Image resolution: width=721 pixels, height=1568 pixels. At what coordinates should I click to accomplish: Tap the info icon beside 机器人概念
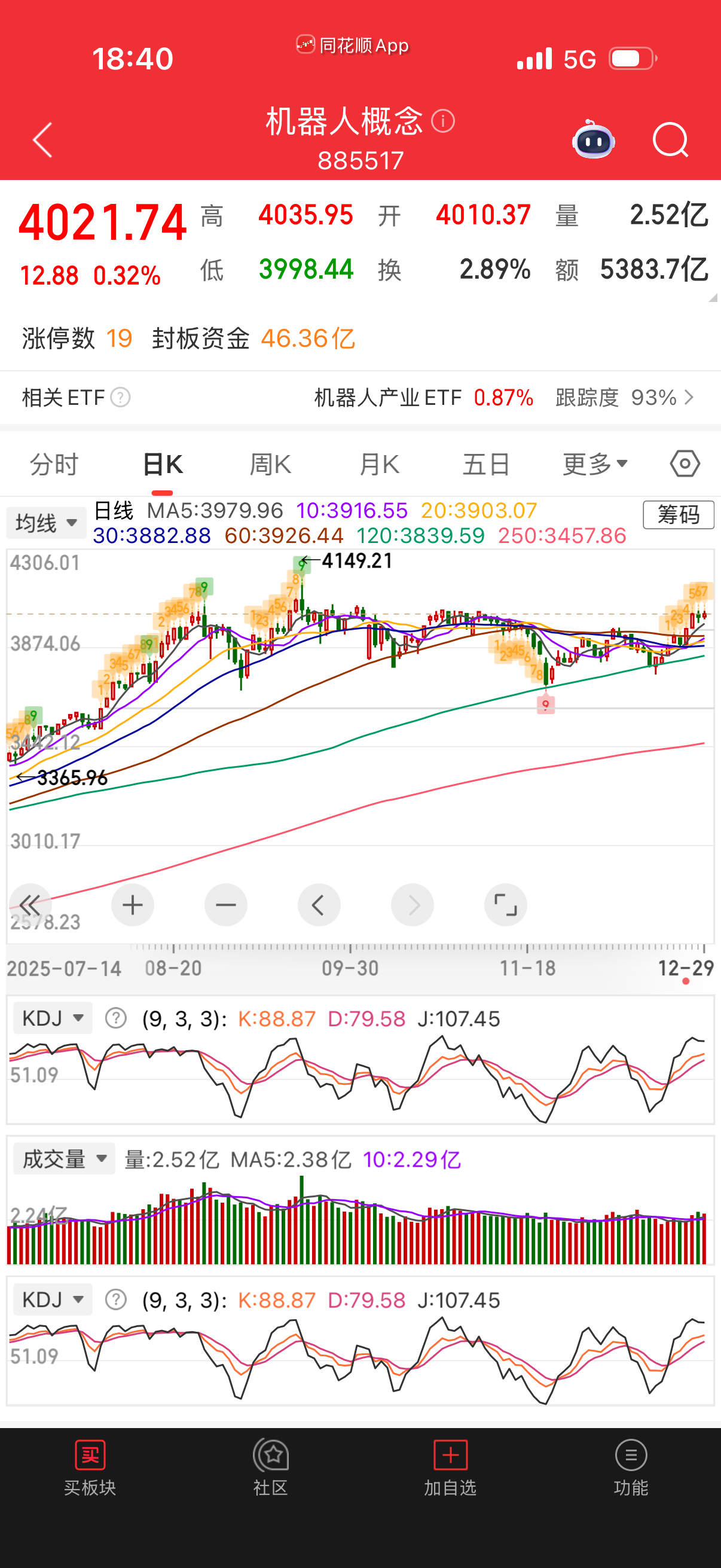pyautogui.click(x=443, y=121)
